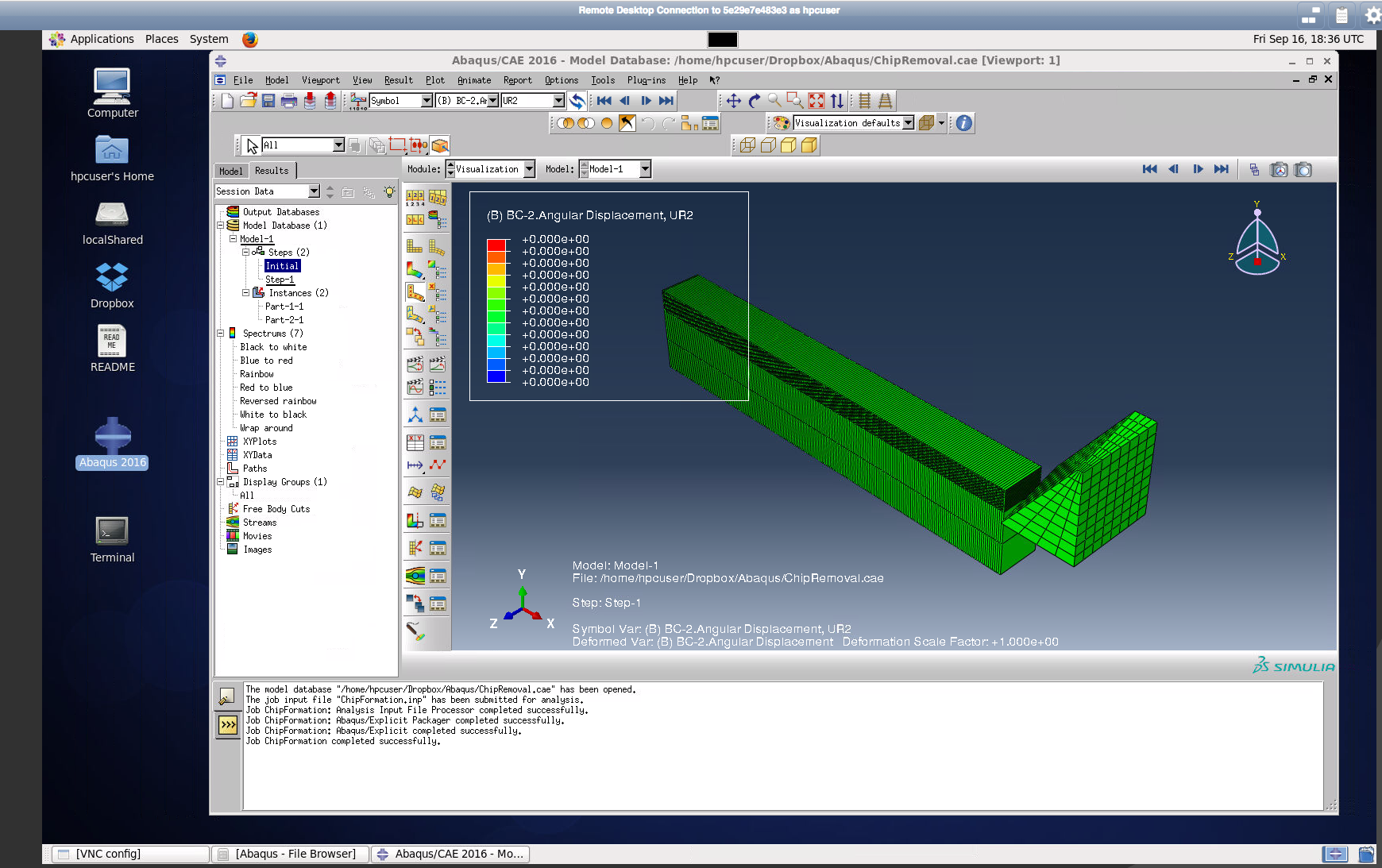Click the Animate Harmonic icon
This screenshot has height=868, width=1382.
pos(415,387)
